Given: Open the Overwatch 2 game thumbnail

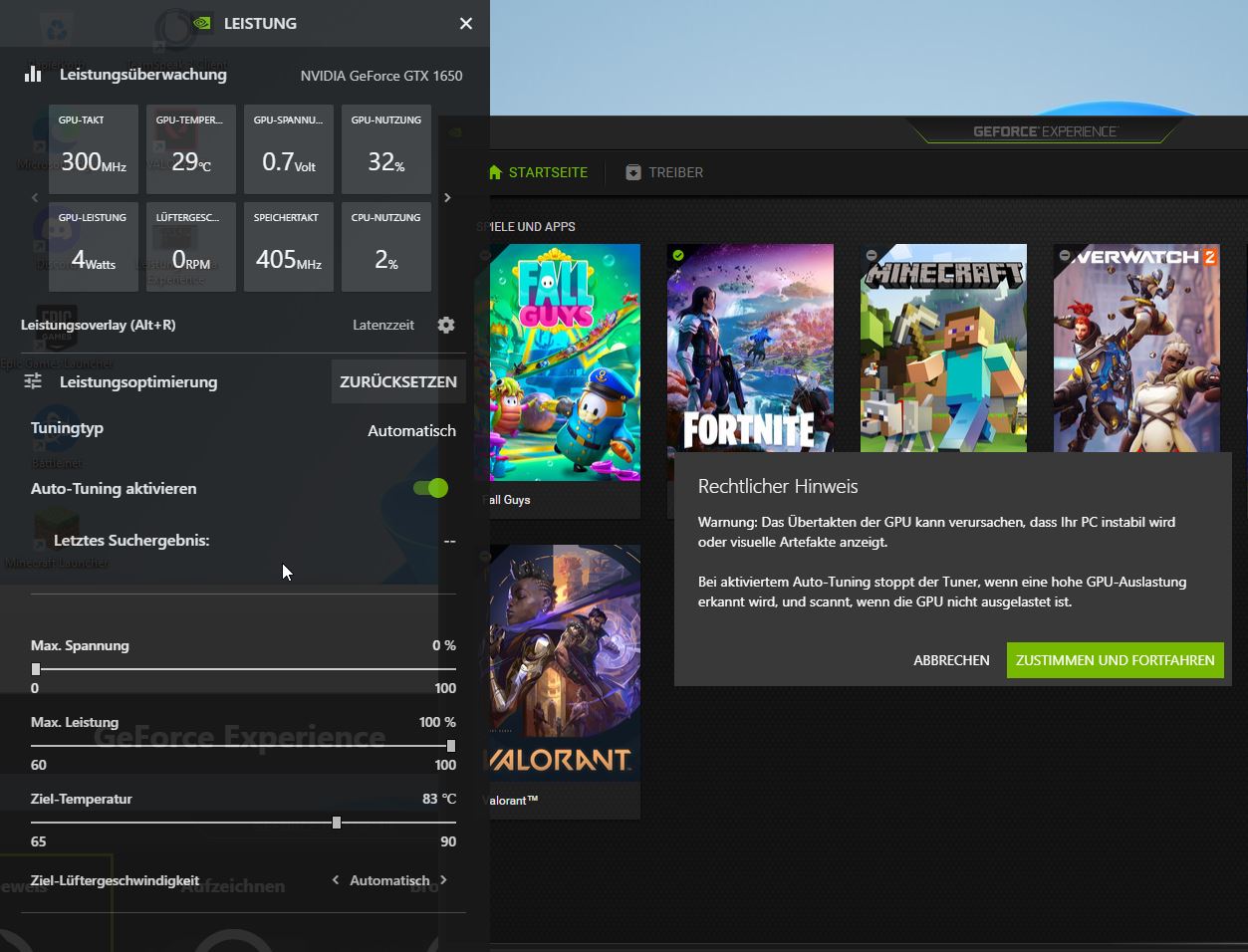Looking at the screenshot, I should click(1136, 348).
